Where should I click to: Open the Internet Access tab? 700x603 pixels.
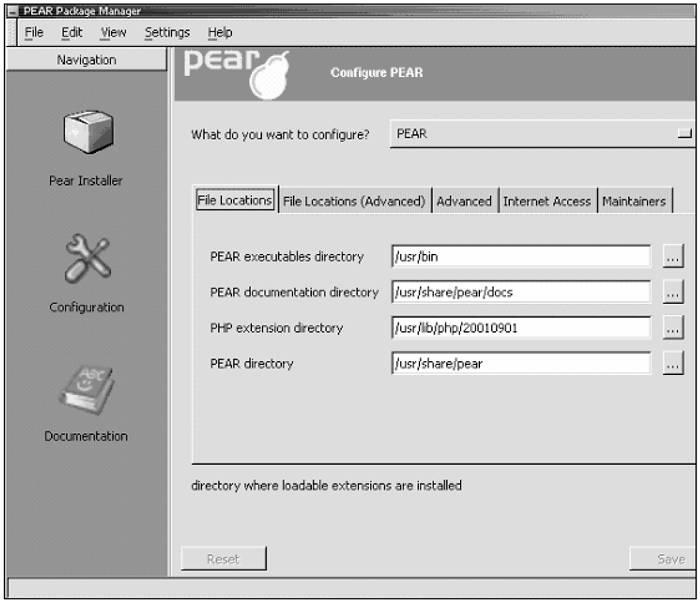coord(547,201)
